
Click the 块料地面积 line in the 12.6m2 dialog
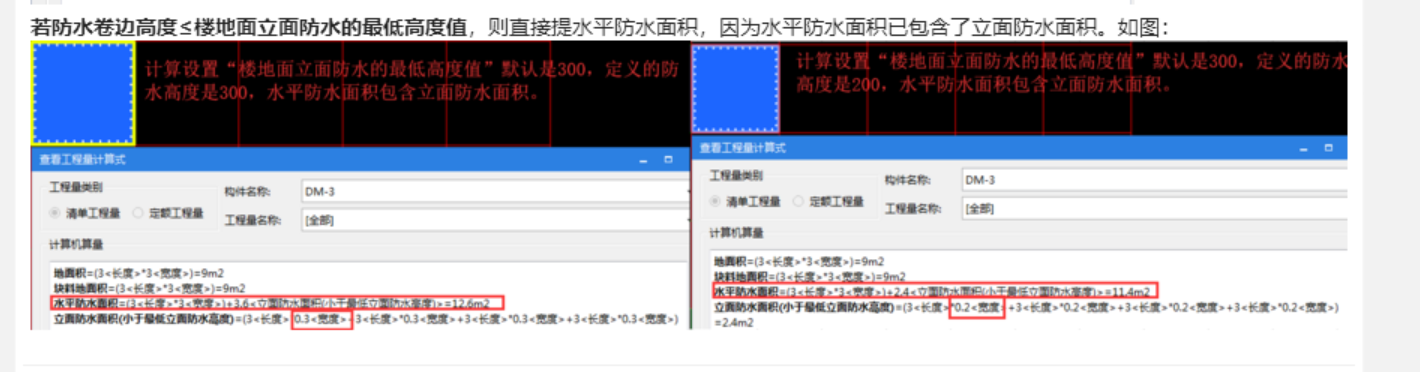[149, 288]
